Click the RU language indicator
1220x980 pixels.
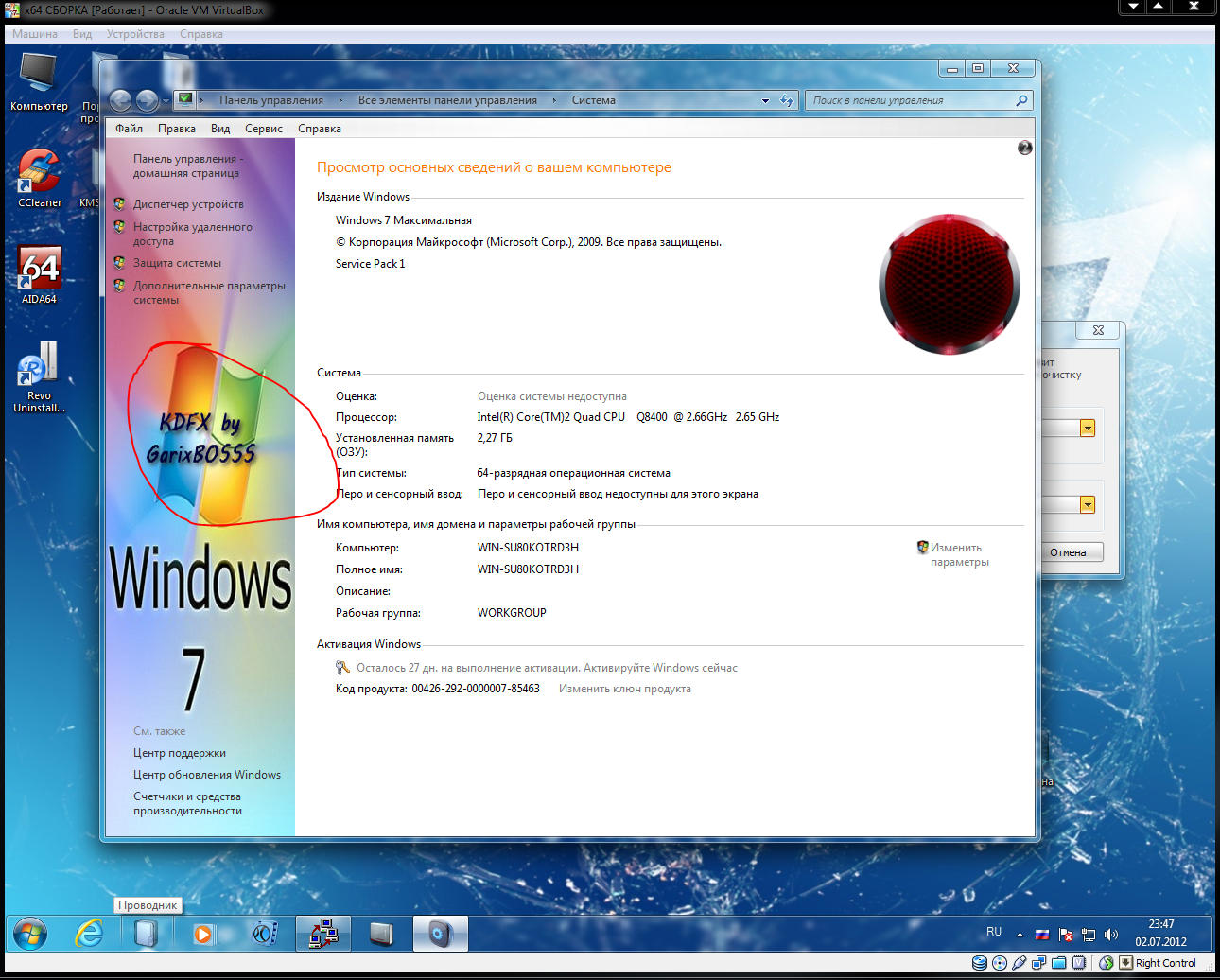(994, 932)
